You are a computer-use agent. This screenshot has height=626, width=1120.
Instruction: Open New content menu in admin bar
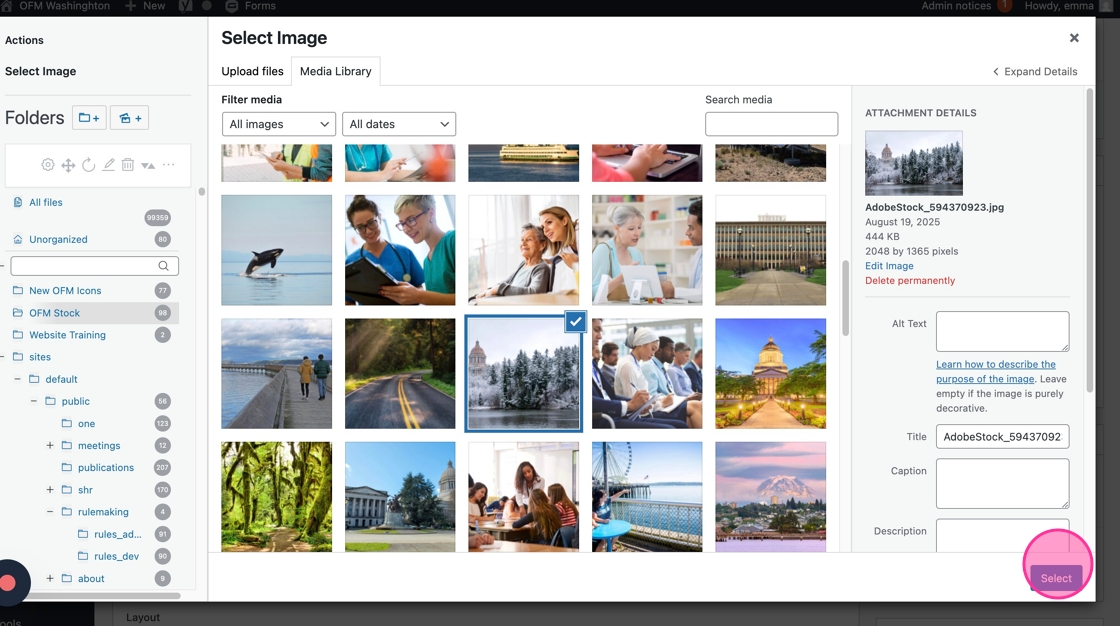(x=145, y=6)
